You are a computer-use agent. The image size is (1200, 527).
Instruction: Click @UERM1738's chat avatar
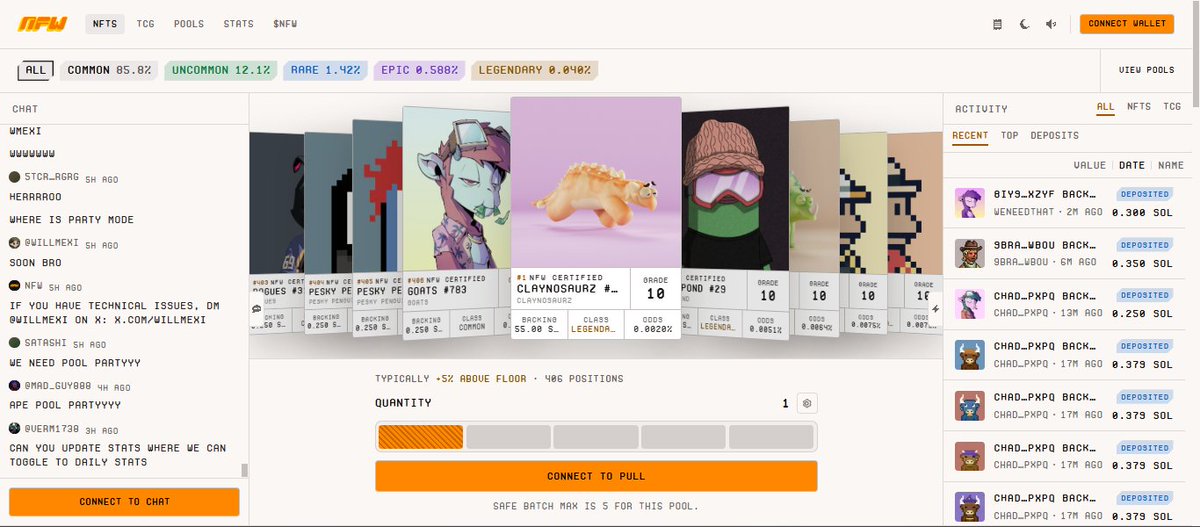coord(15,427)
